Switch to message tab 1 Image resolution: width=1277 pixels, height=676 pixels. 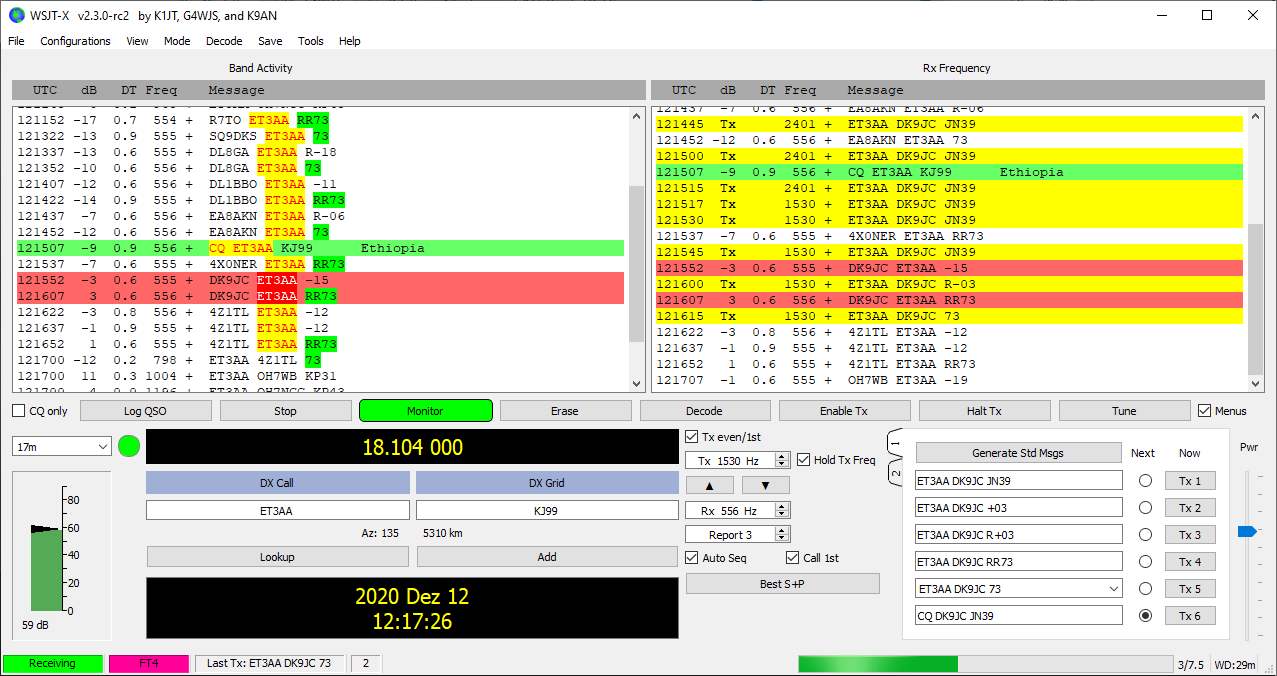tap(897, 445)
